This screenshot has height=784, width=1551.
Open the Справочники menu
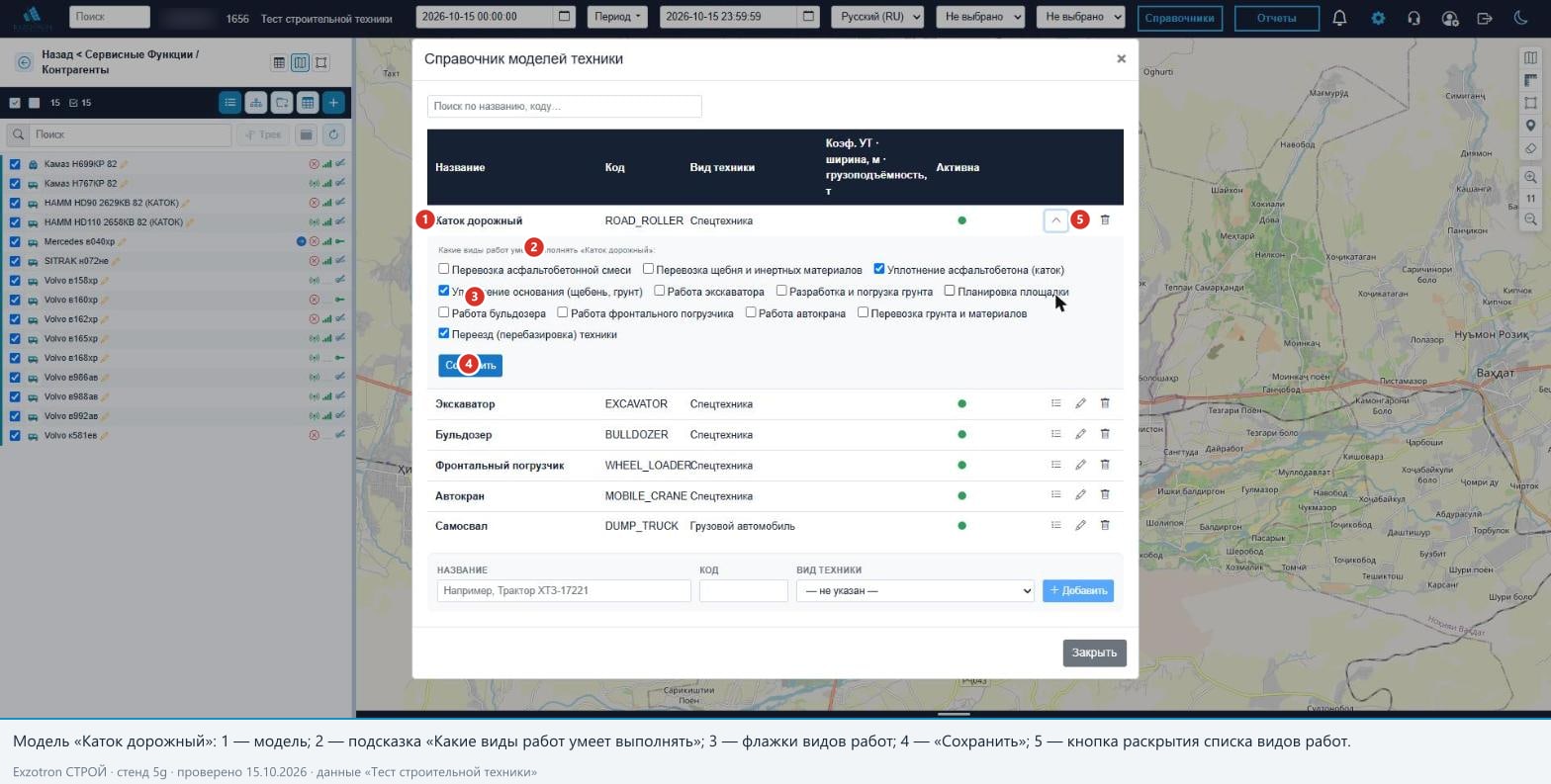(1179, 18)
